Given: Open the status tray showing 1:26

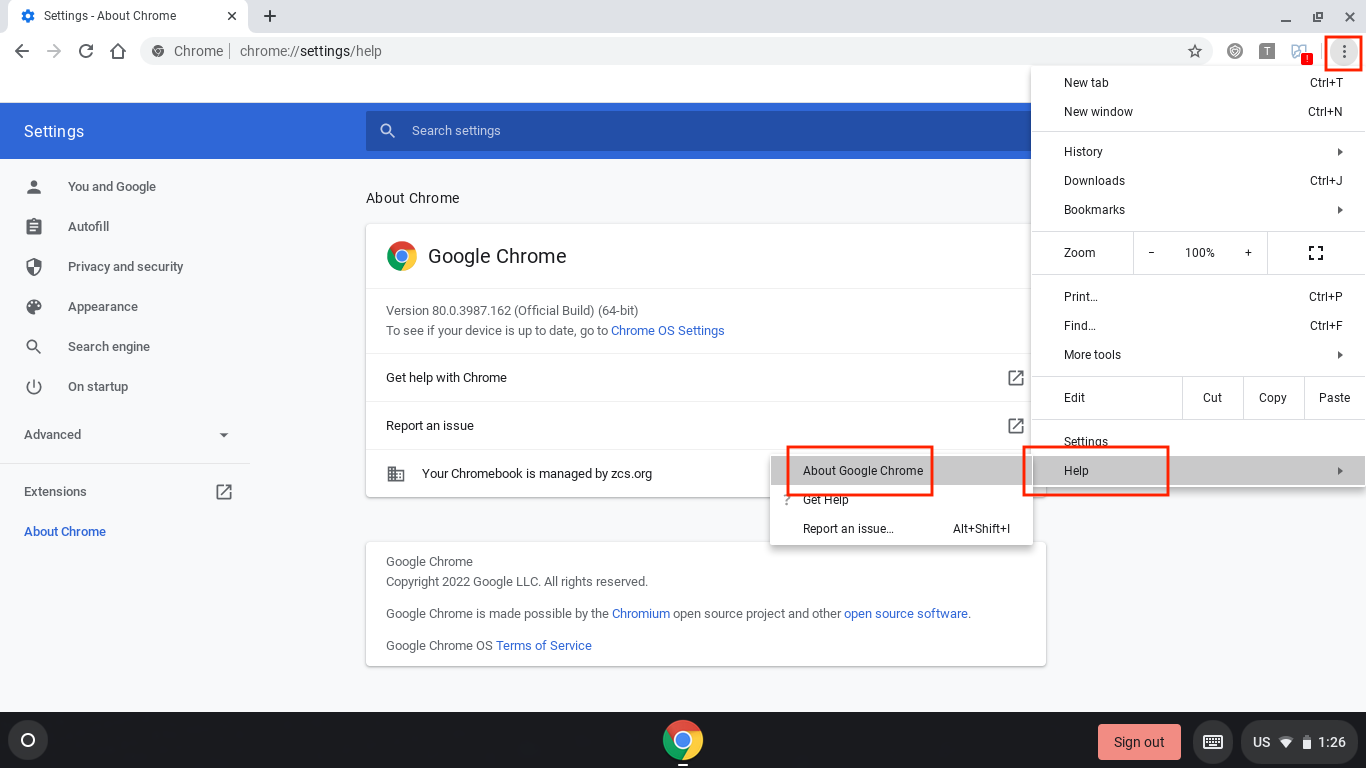Looking at the screenshot, I should [x=1298, y=742].
